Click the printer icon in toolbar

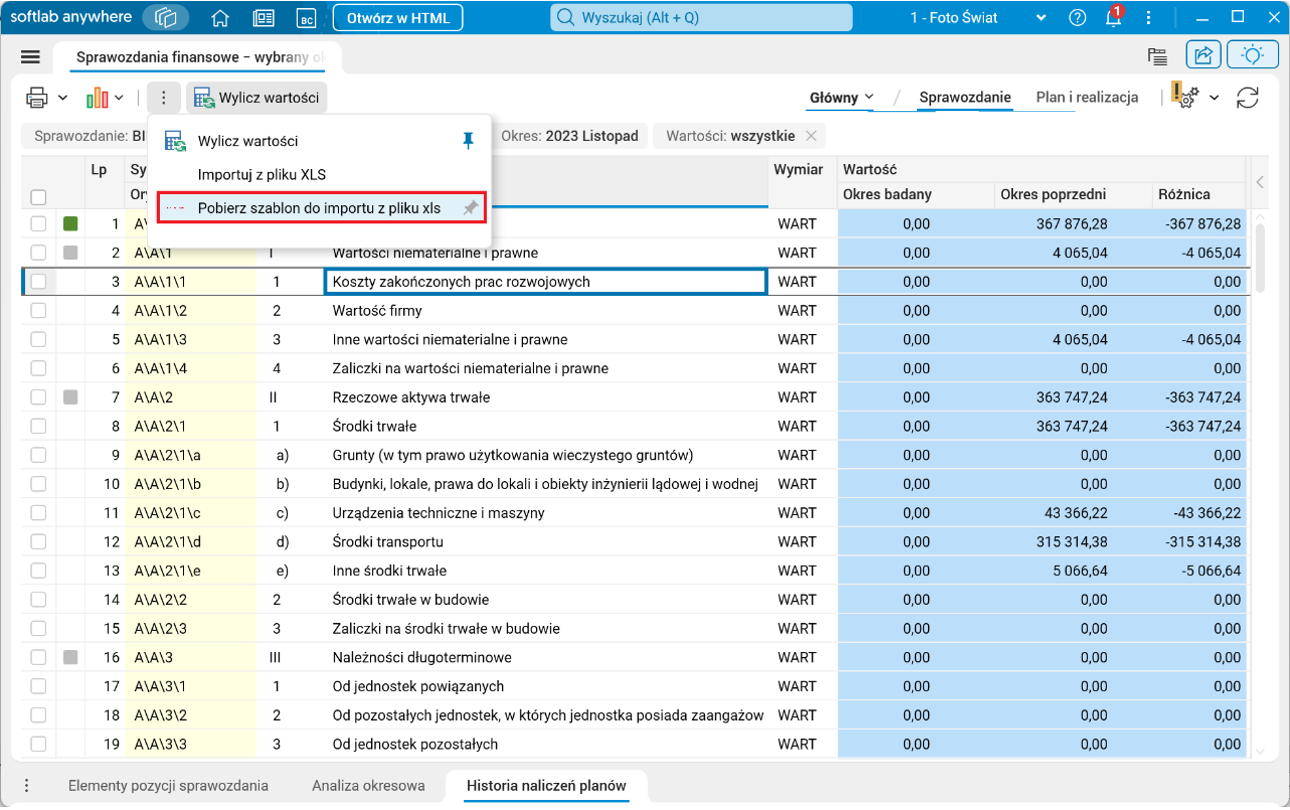click(x=37, y=97)
